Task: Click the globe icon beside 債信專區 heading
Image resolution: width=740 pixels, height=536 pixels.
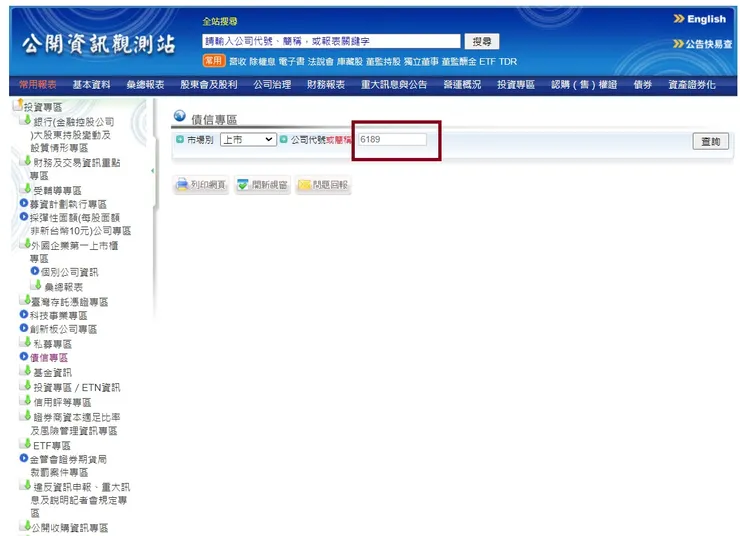Action: 179,116
